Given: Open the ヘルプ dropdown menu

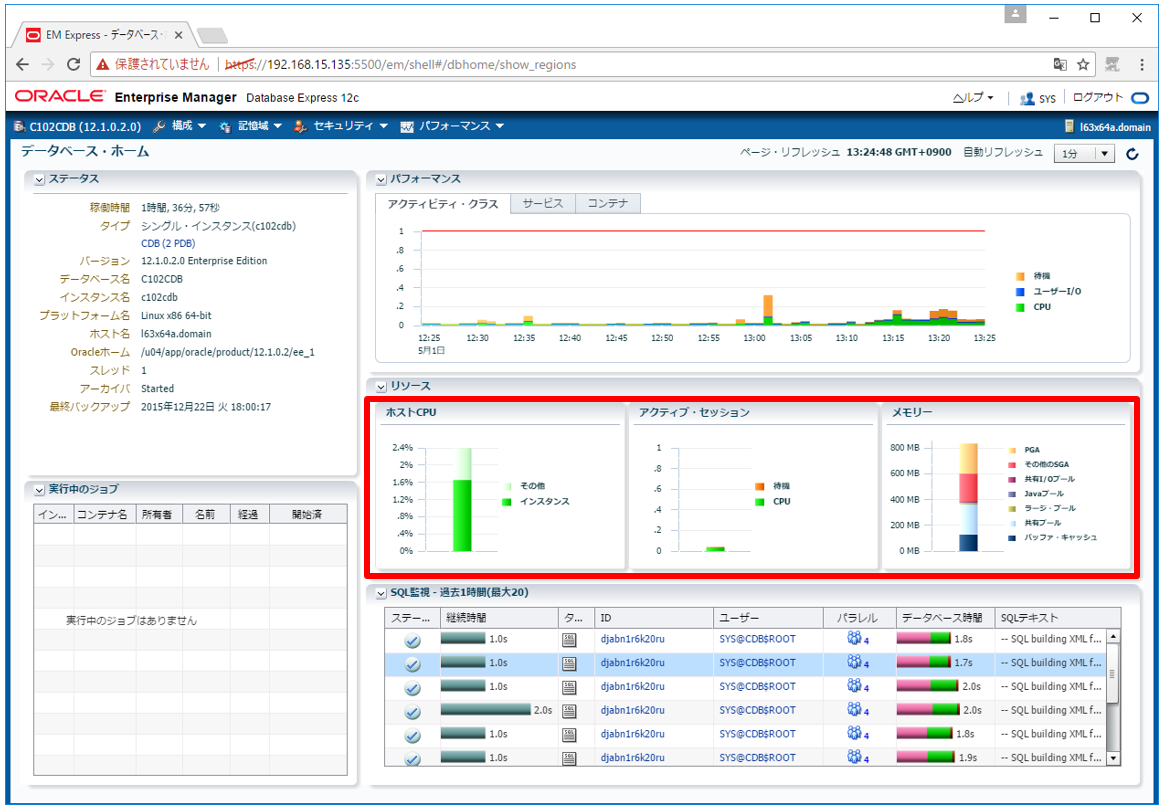Looking at the screenshot, I should pos(973,98).
